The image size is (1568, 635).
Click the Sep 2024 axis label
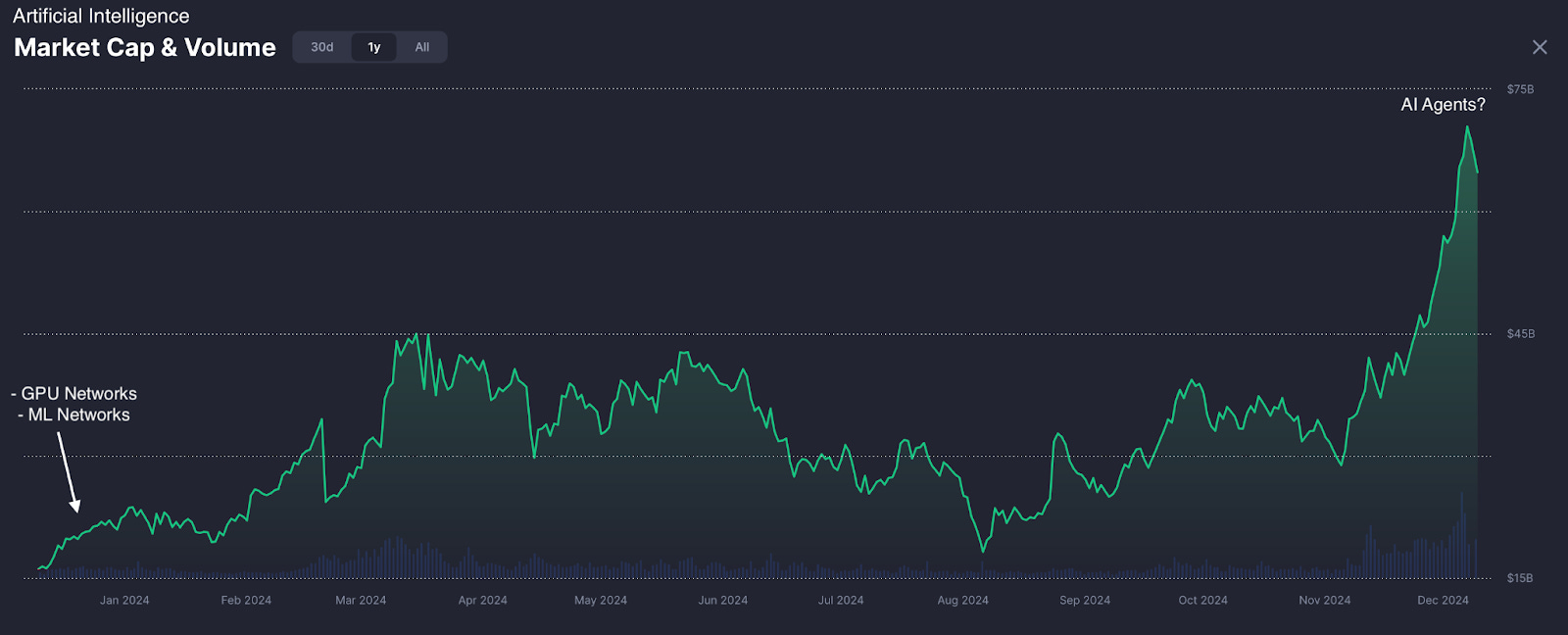[1085, 601]
